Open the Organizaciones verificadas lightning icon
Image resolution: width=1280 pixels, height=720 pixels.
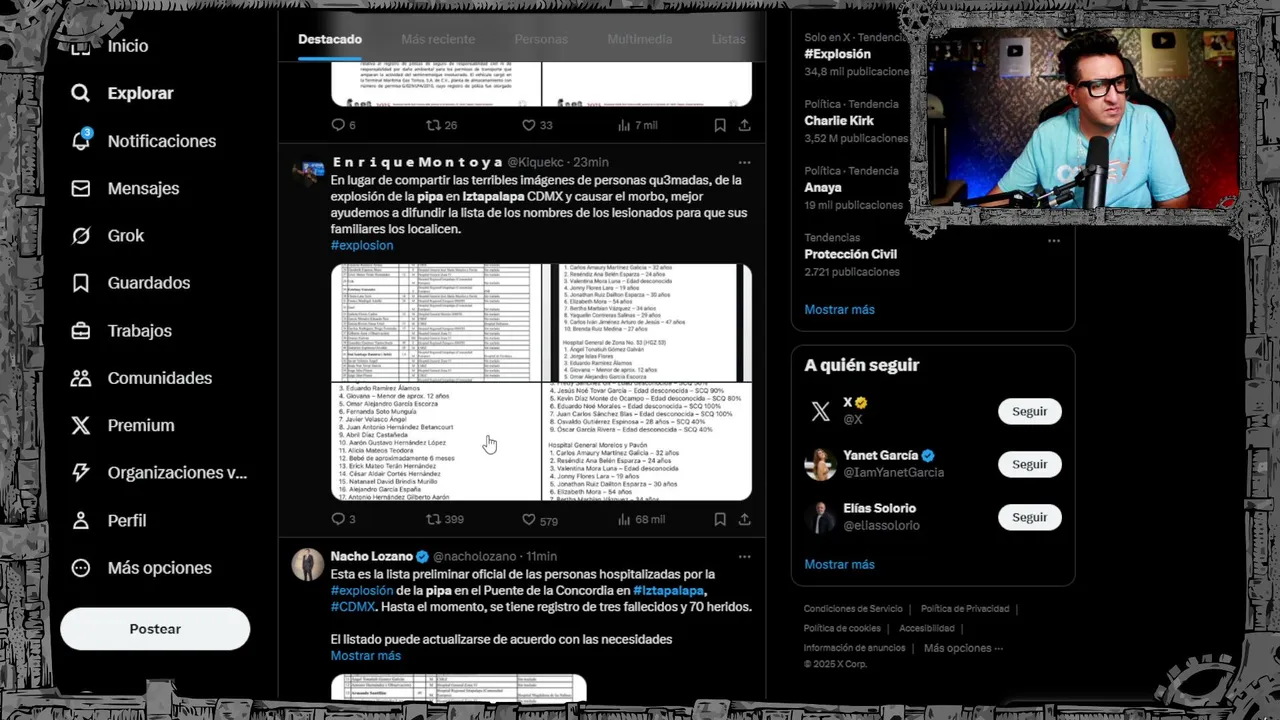[x=81, y=473]
